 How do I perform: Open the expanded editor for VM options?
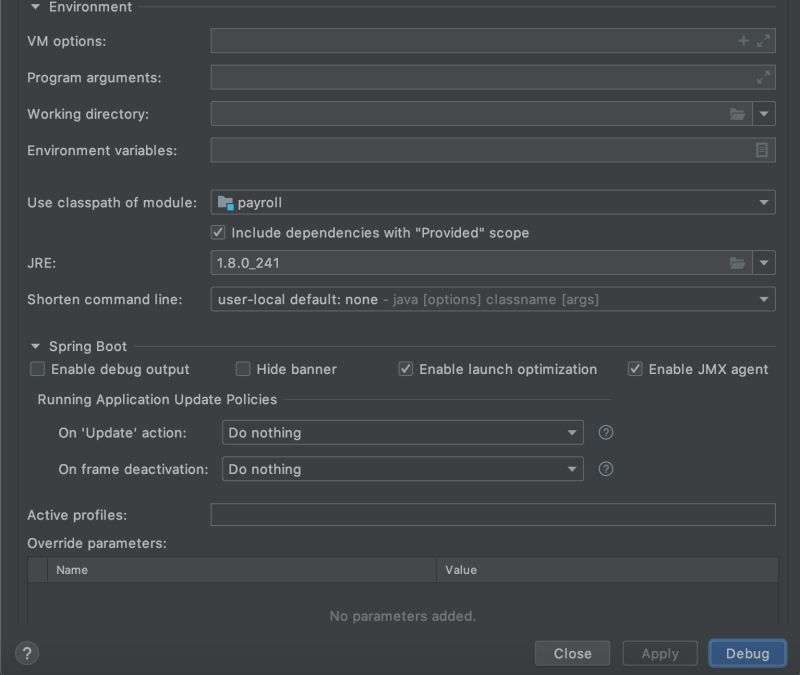762,40
